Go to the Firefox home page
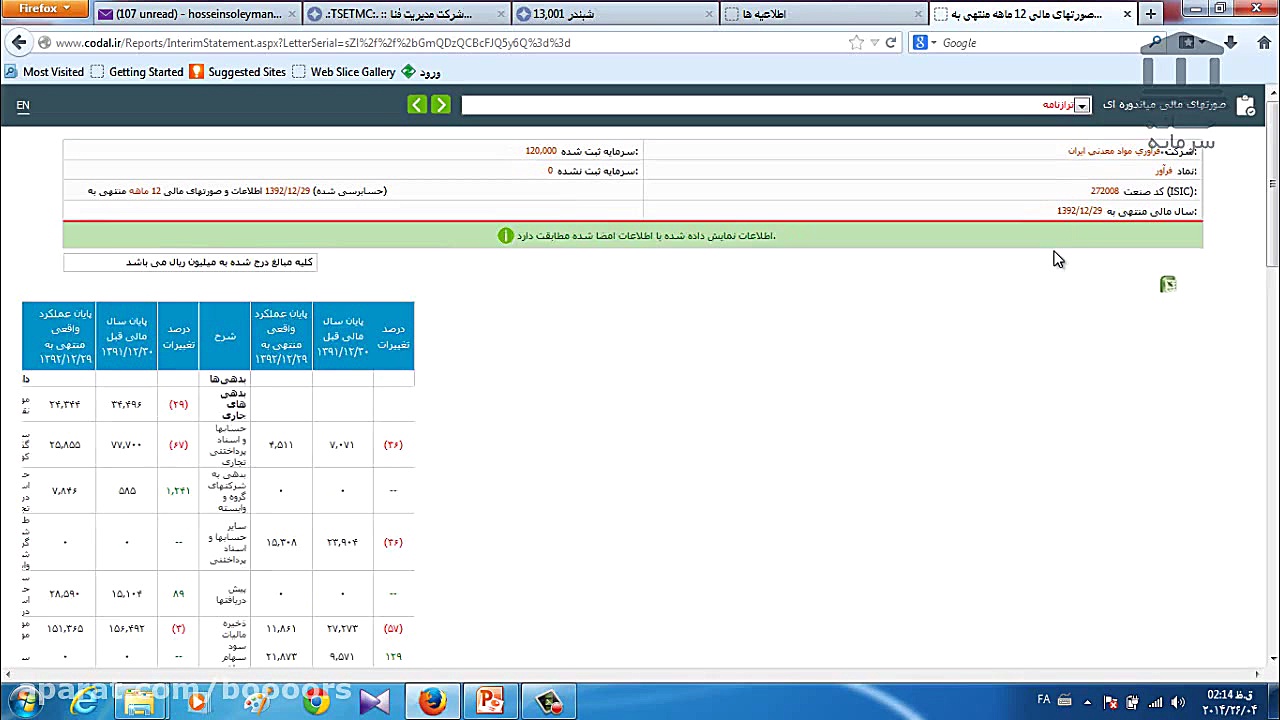 pos(1264,43)
